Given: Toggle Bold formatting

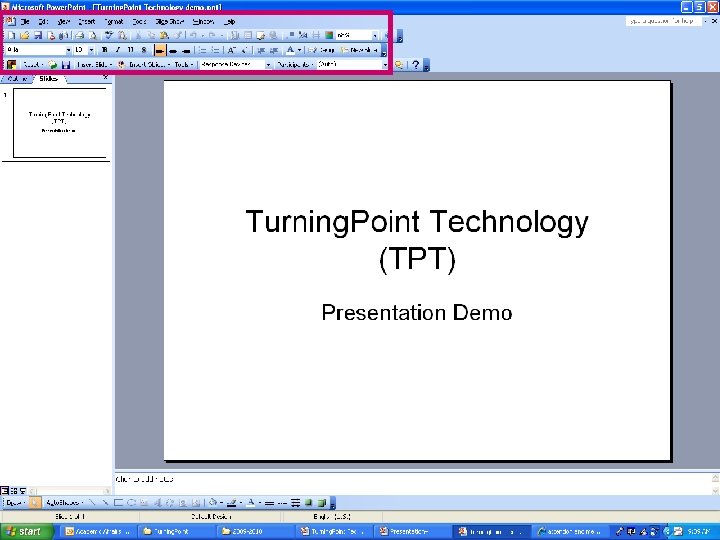Looking at the screenshot, I should (x=105, y=50).
